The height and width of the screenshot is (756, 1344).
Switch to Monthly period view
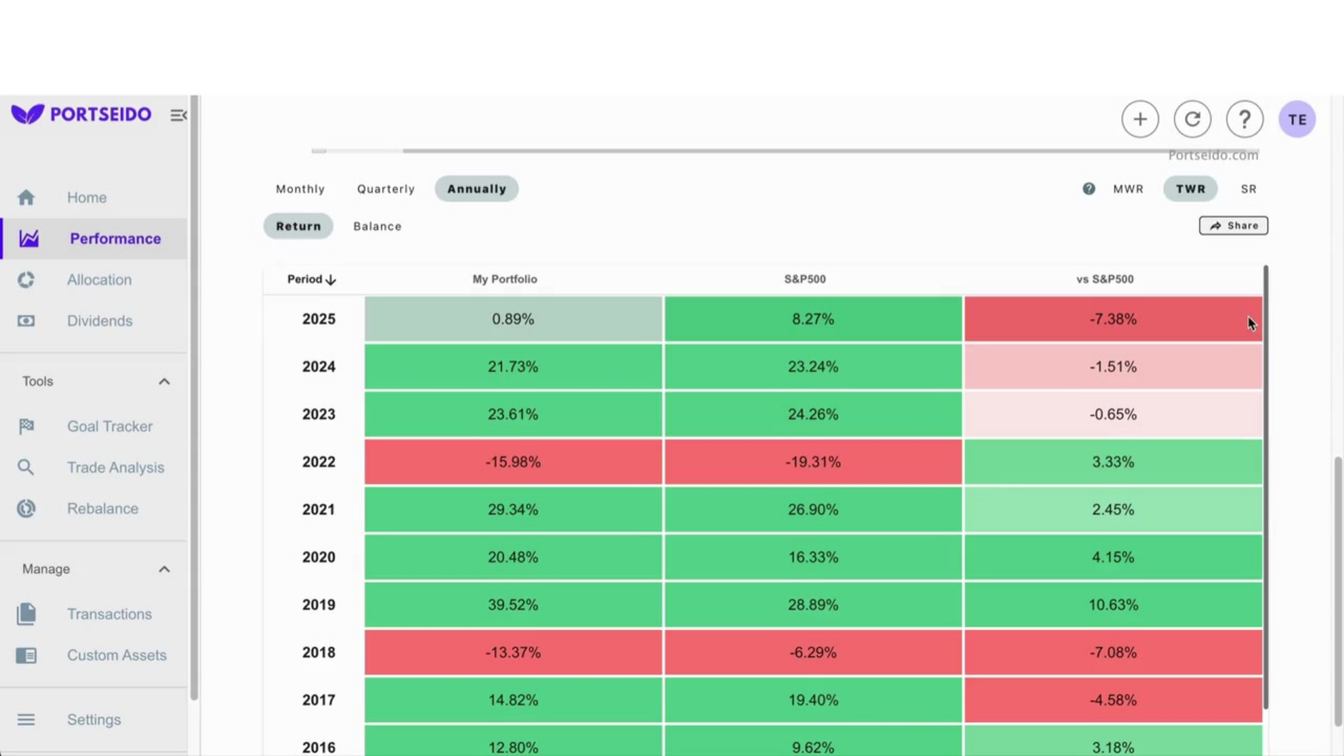click(x=300, y=188)
